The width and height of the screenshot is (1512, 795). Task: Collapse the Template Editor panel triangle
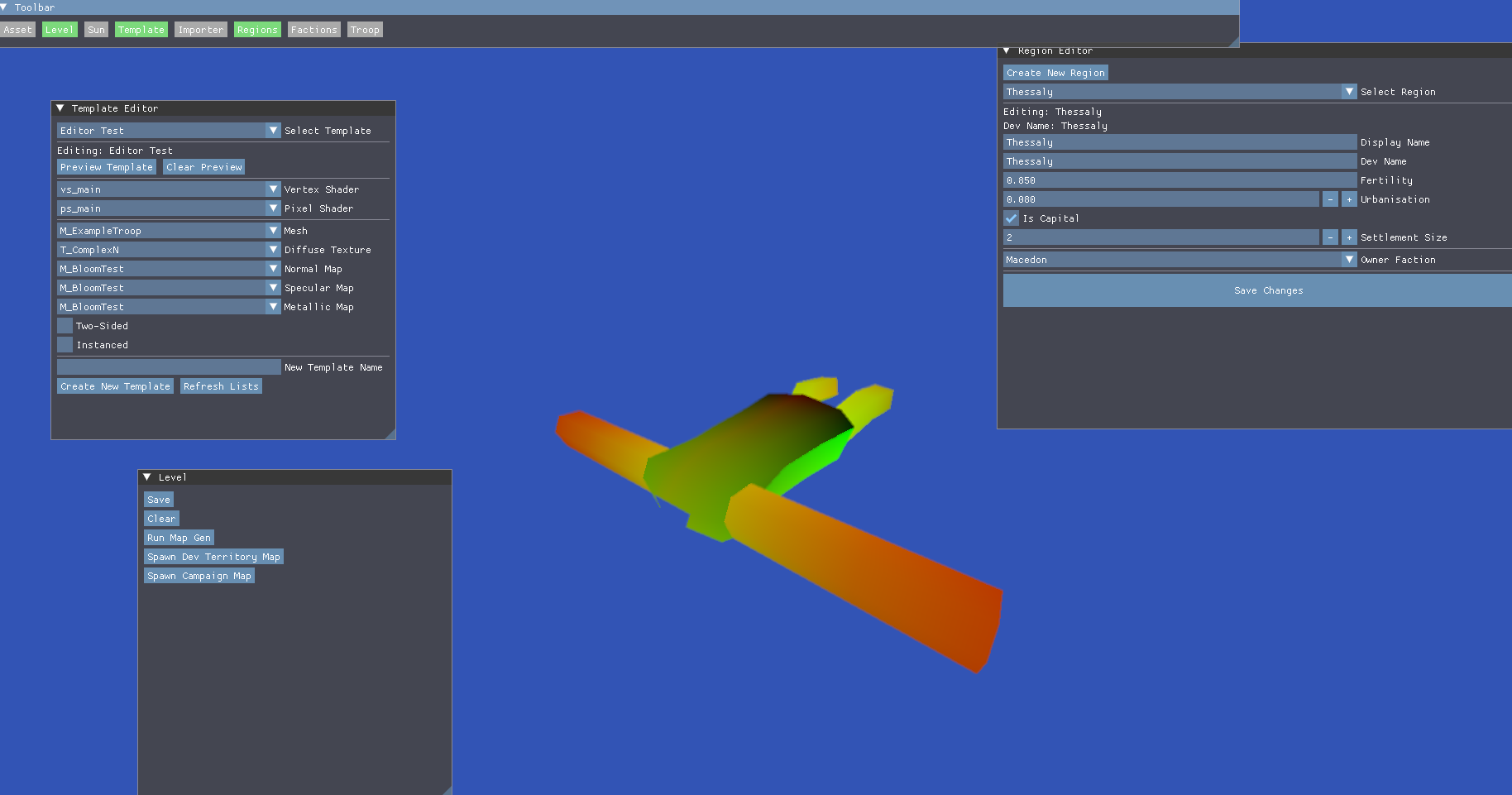point(60,108)
